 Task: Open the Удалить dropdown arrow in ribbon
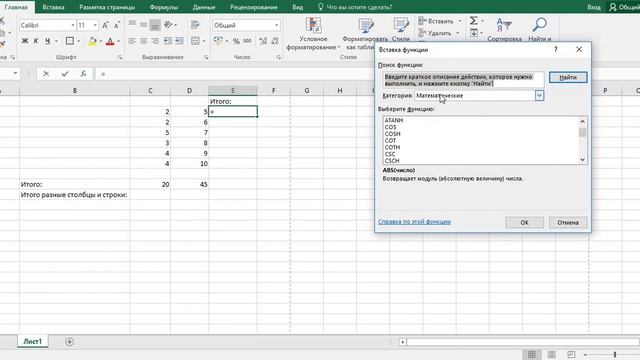458,33
